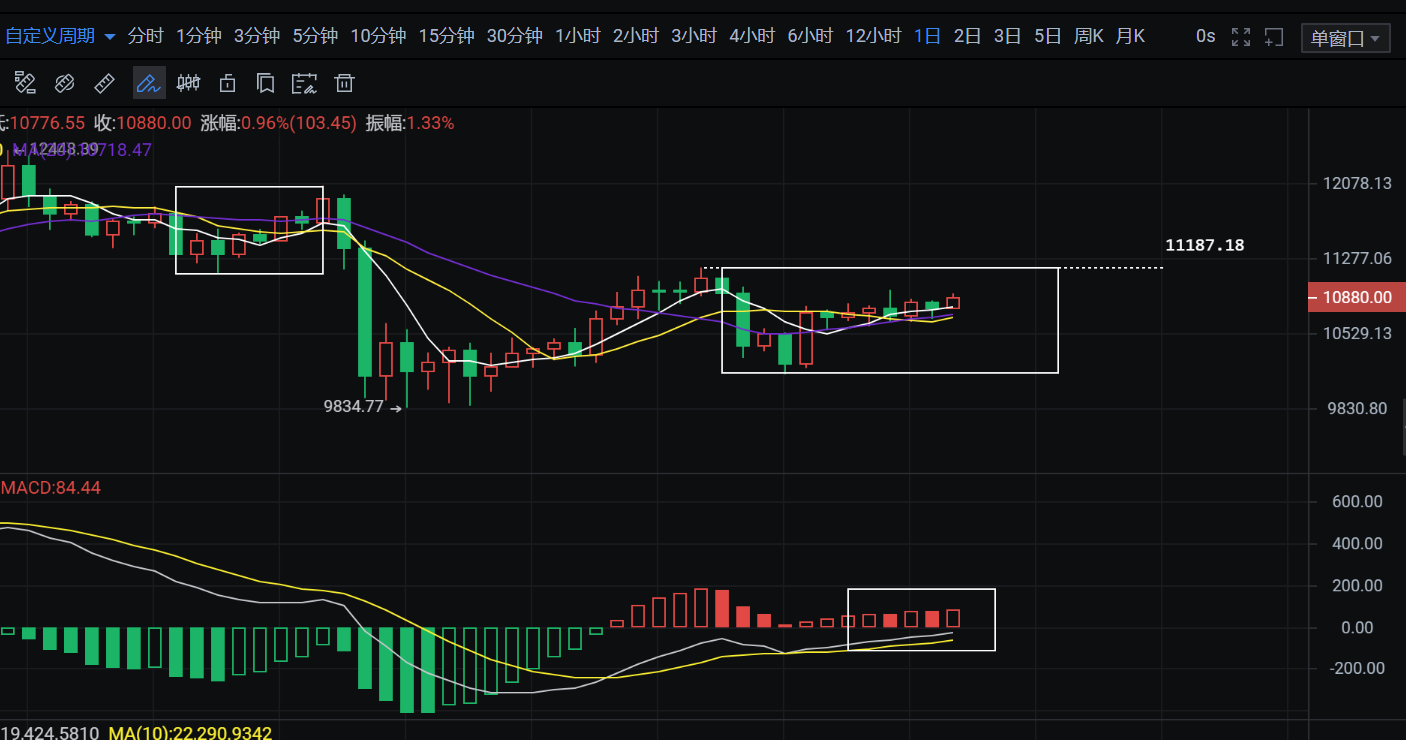Open the 自定义周期 custom period dropdown

pos(60,36)
